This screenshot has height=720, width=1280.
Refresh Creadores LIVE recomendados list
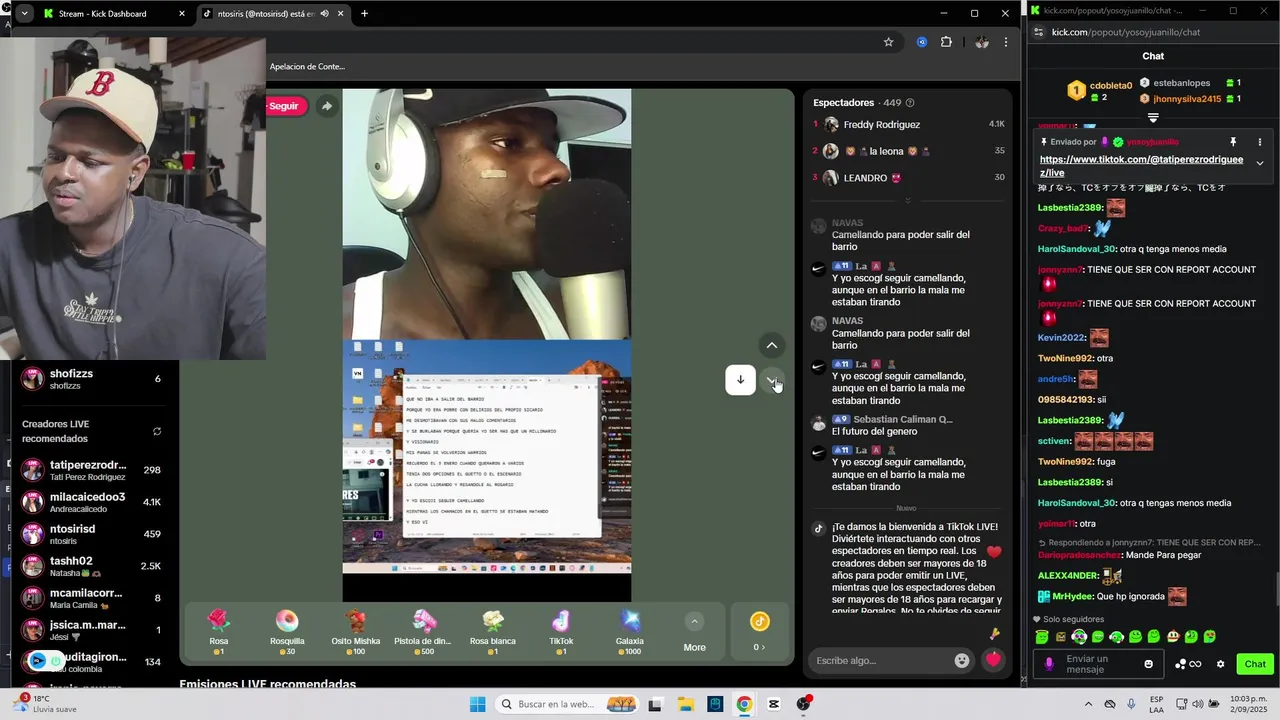click(x=157, y=432)
